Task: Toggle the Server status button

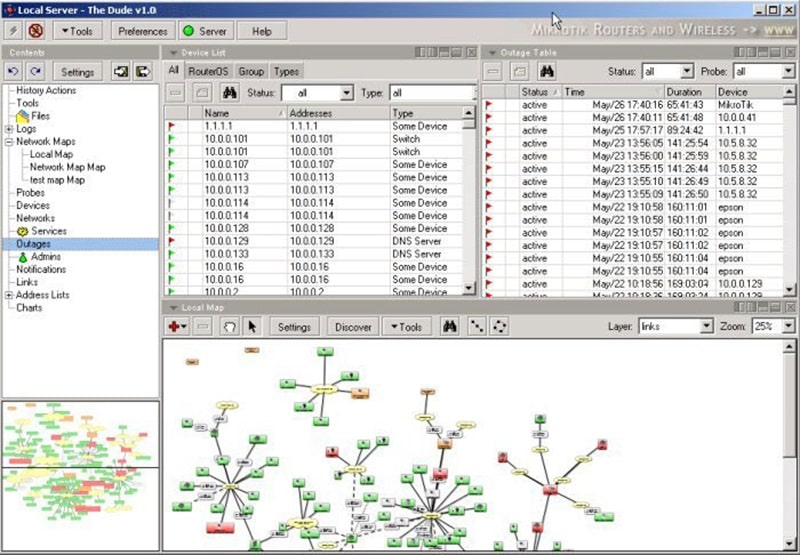Action: coord(206,31)
